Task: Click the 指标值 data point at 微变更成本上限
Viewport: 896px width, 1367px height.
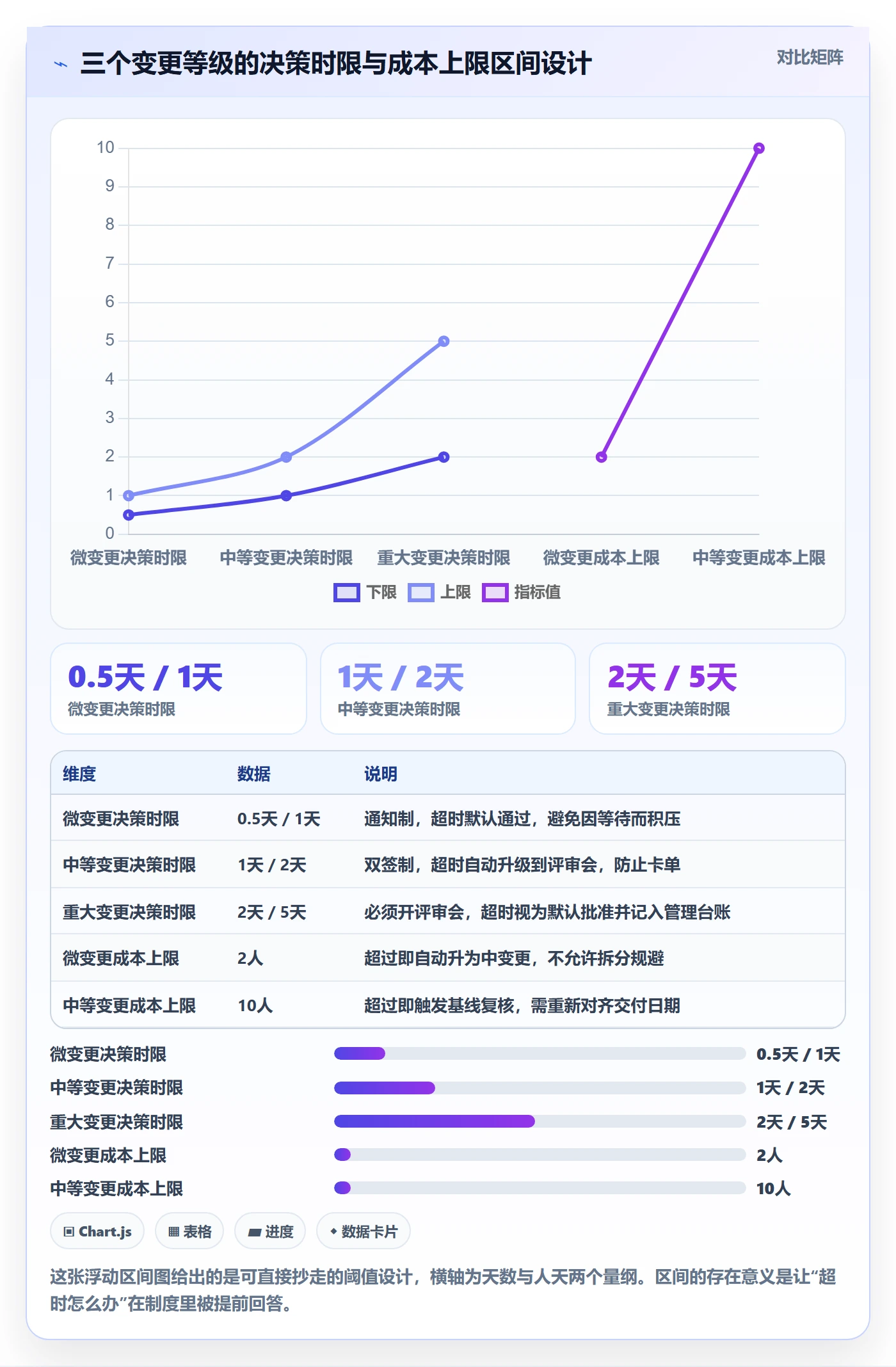Action: (x=602, y=457)
